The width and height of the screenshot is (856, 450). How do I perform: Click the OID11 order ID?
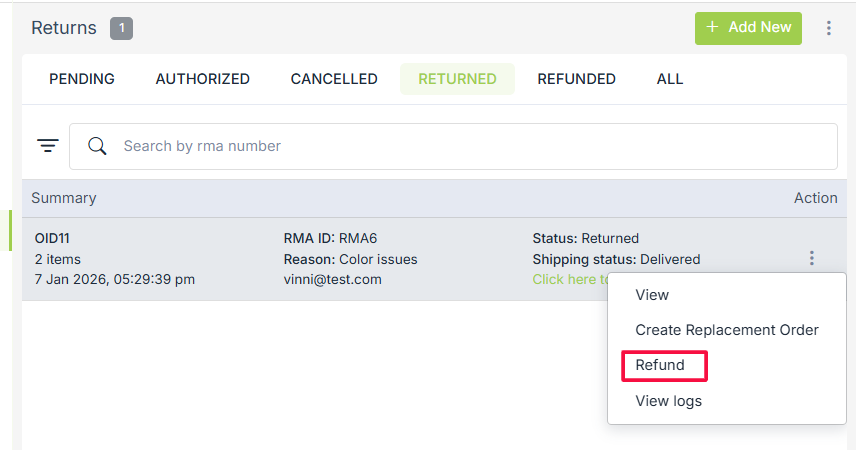point(52,238)
